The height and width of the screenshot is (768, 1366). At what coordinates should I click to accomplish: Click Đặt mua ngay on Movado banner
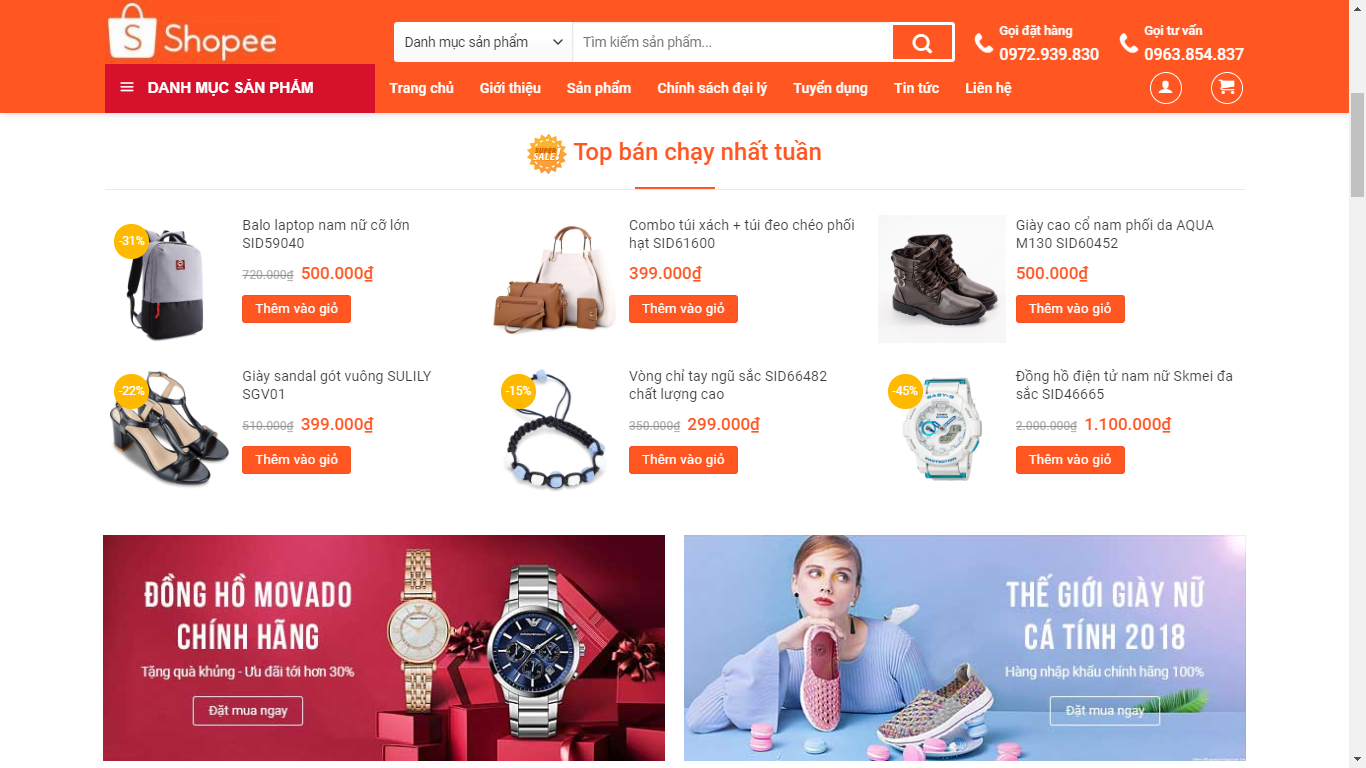tap(248, 711)
